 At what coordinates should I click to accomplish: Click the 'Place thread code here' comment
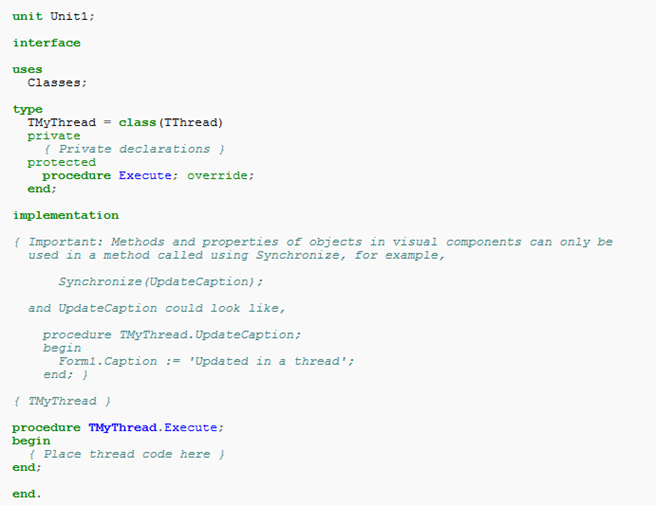click(x=127, y=454)
